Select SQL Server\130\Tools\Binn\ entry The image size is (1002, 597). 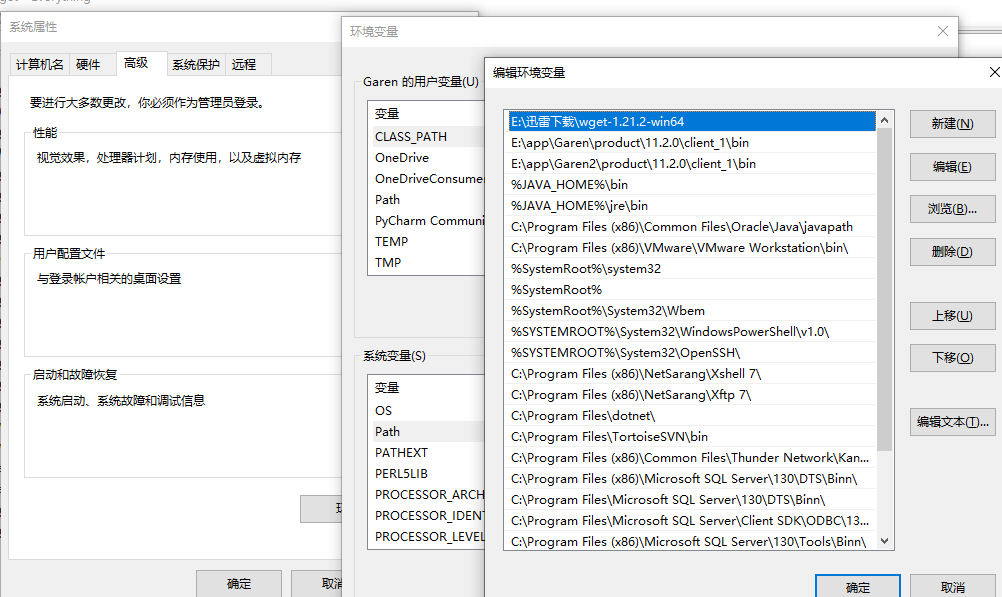coord(691,542)
